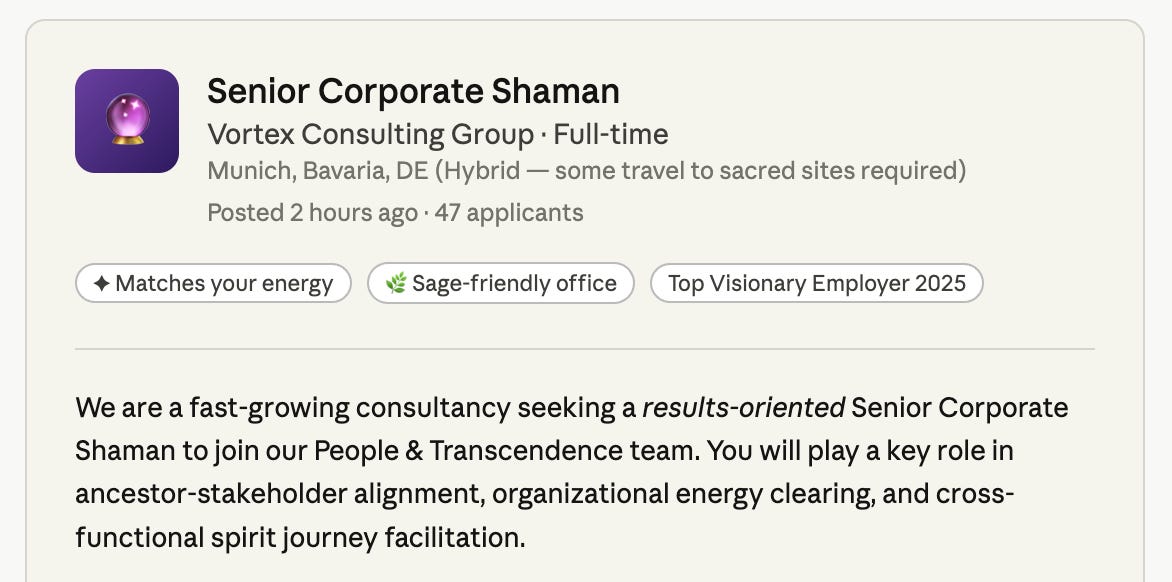Click the leaf icon in Sage-friendly badge
The image size is (1172, 582).
(x=396, y=284)
